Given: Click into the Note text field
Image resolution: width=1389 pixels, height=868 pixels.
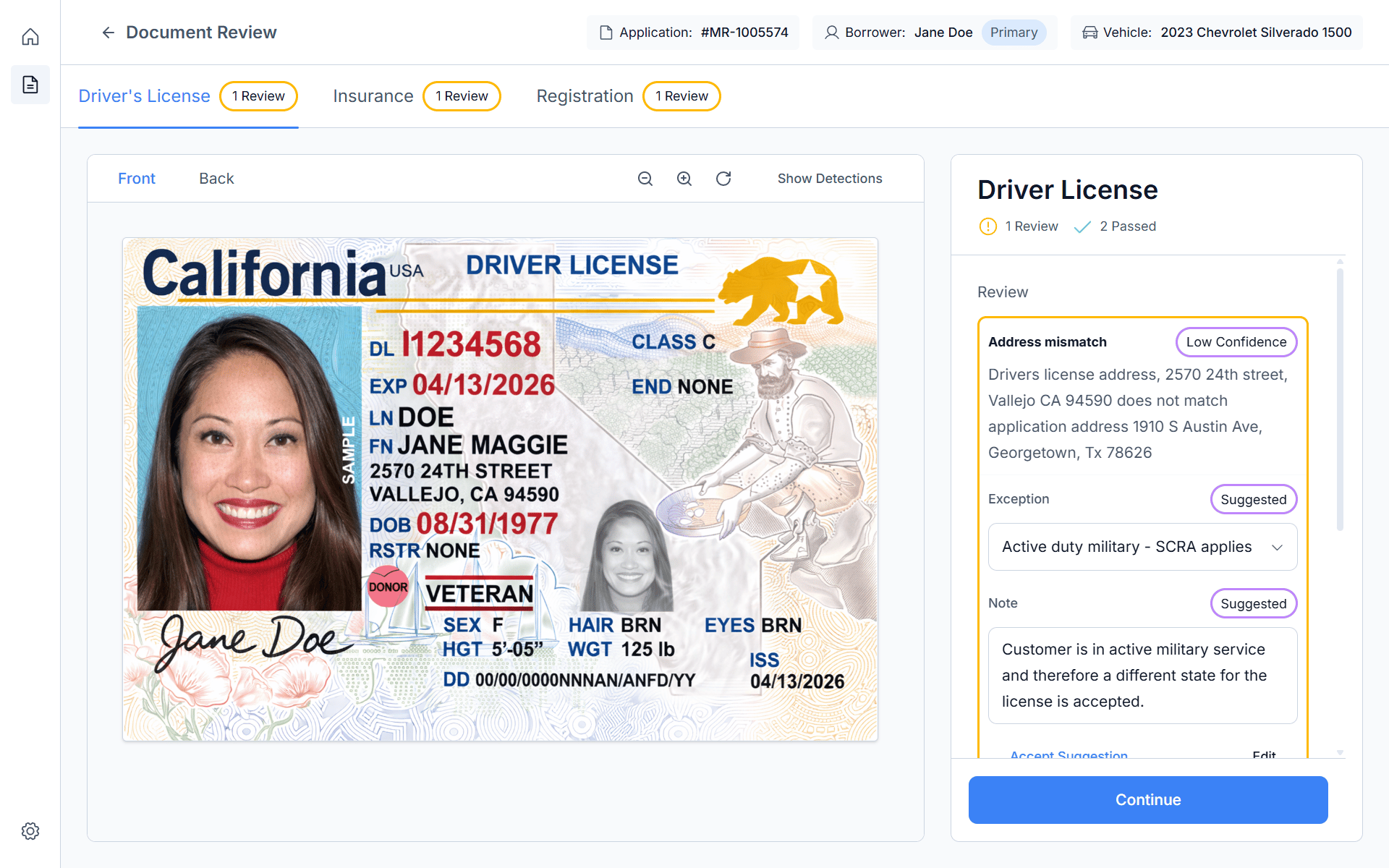Looking at the screenshot, I should click(x=1143, y=676).
